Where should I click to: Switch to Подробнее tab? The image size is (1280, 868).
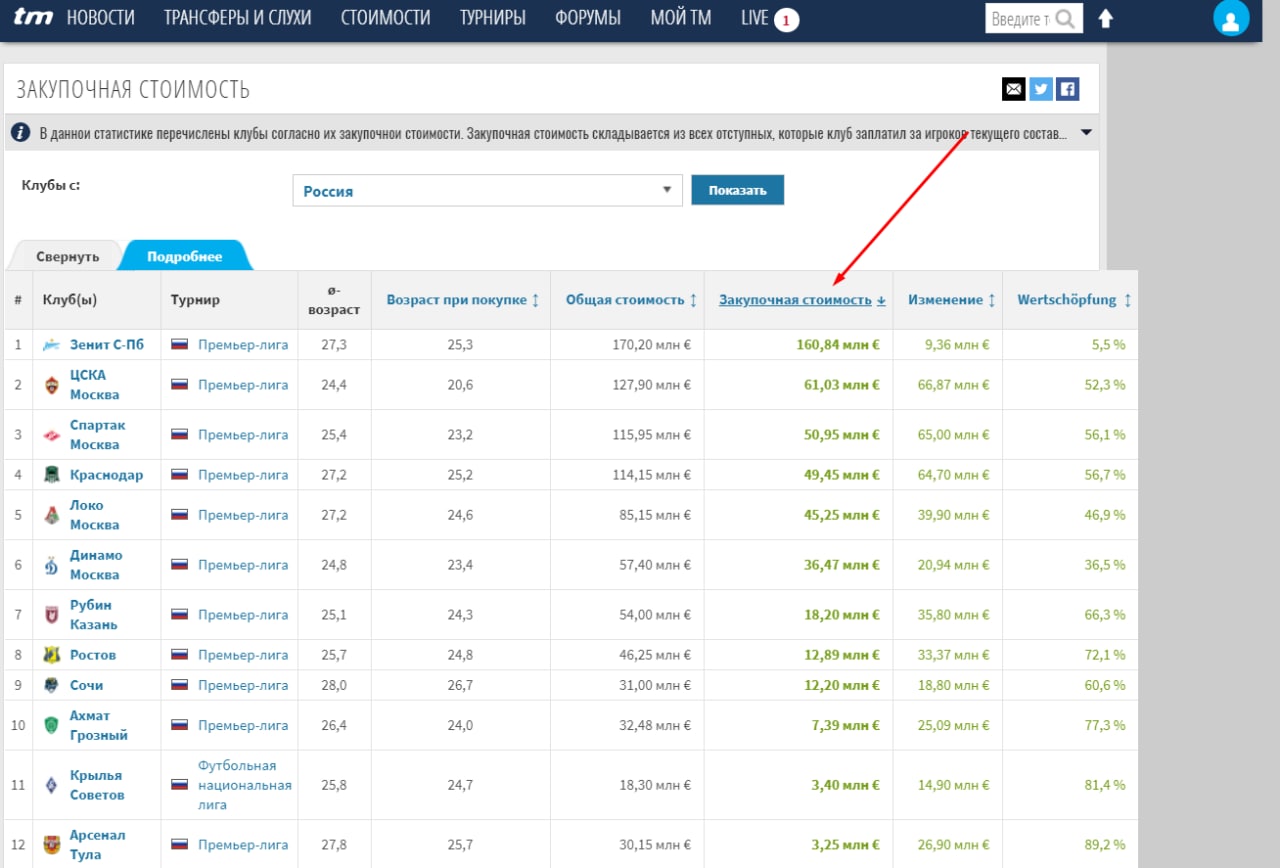pos(185,256)
